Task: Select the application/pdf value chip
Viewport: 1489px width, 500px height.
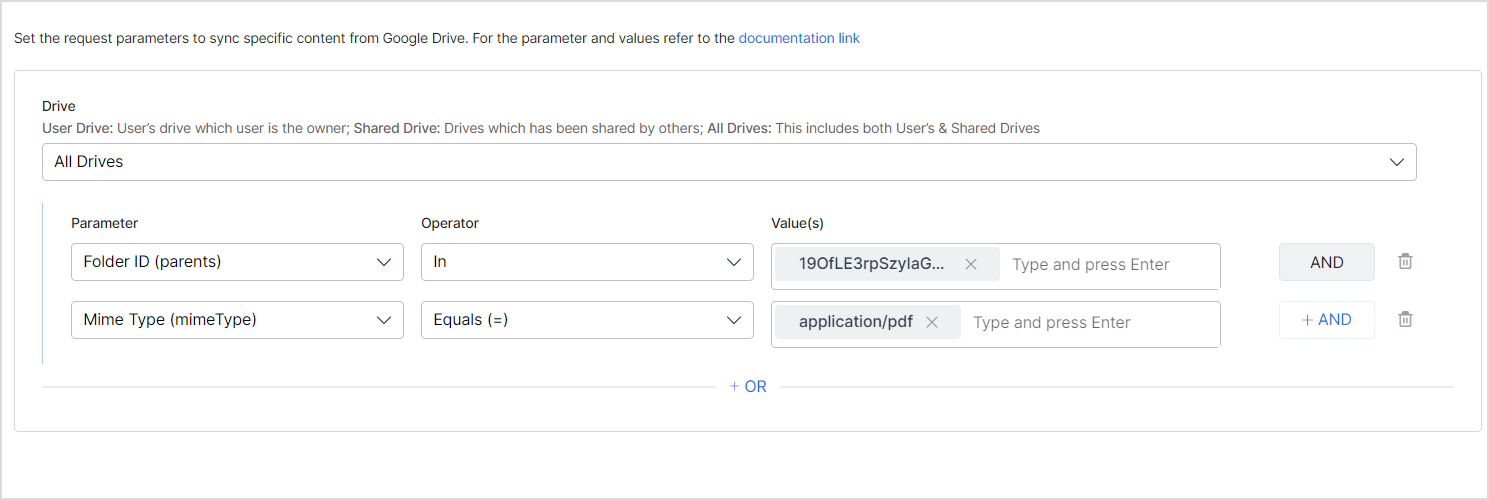Action: pyautogui.click(x=855, y=322)
